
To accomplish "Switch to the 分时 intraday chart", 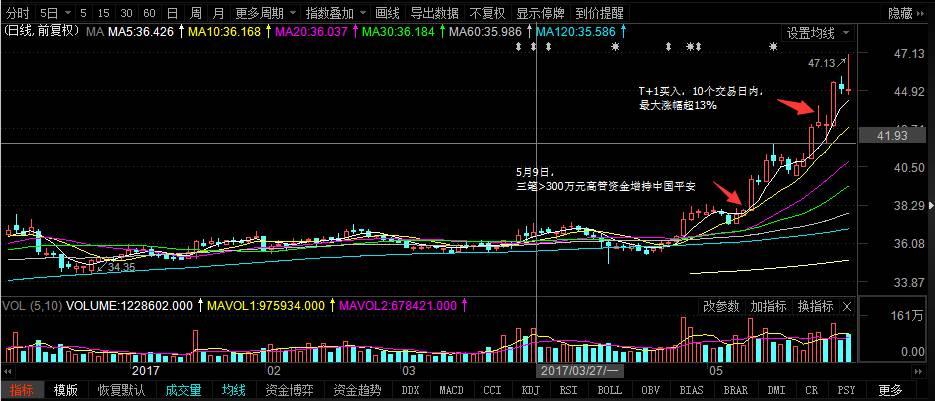I will [x=17, y=13].
